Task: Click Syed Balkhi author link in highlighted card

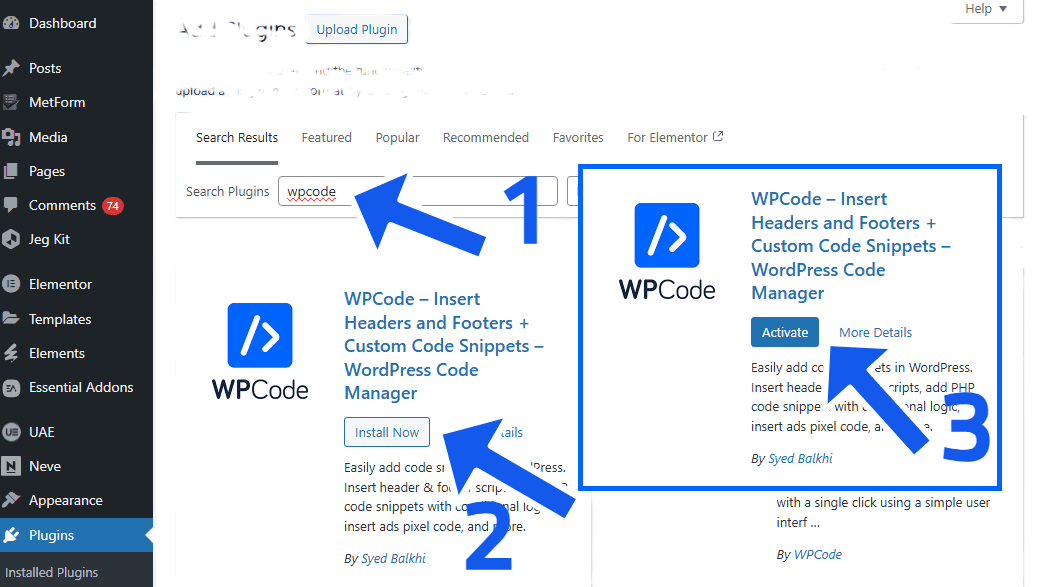Action: tap(800, 459)
